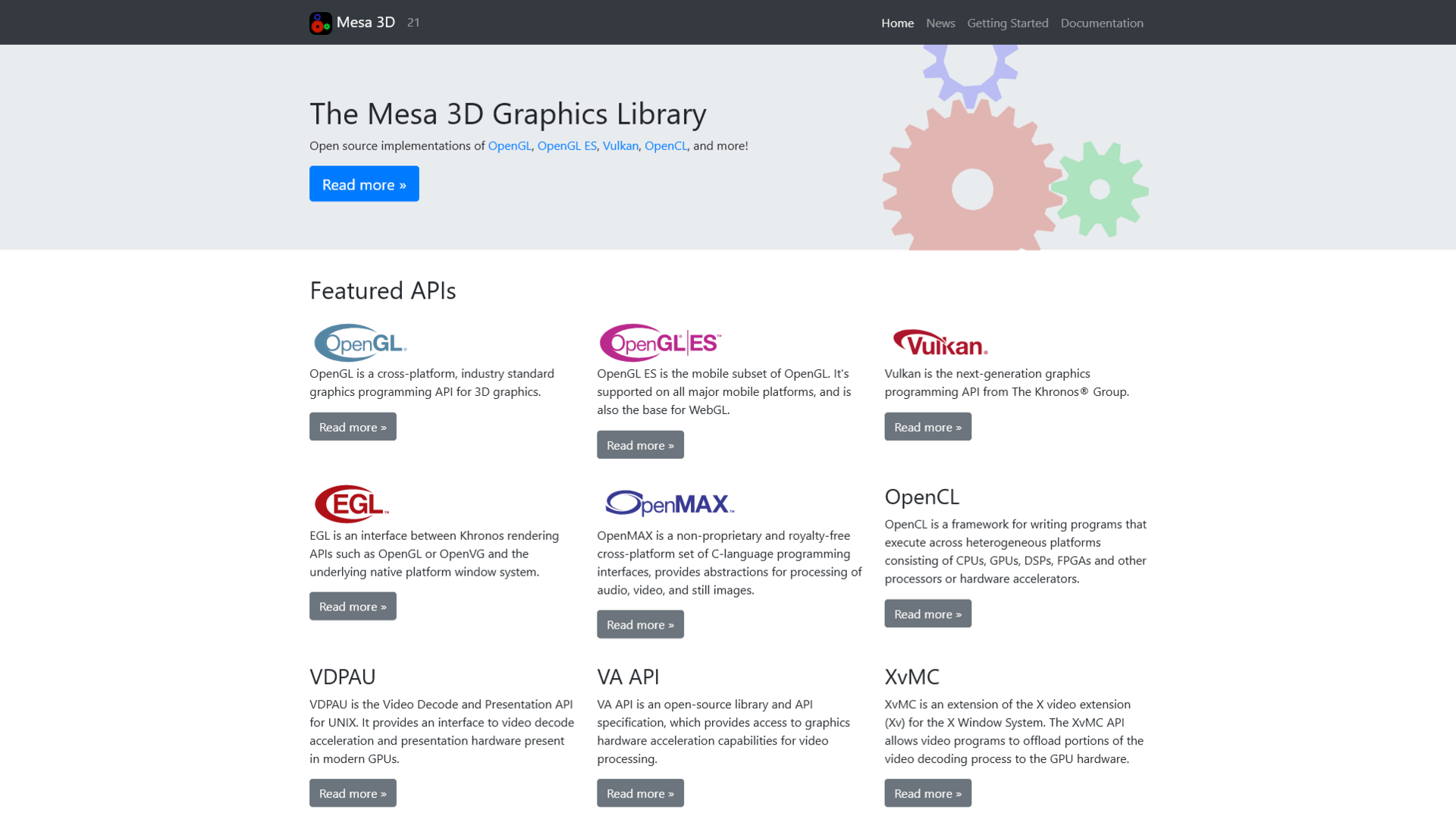
Task: Open the Documentation navigation item
Action: point(1102,23)
